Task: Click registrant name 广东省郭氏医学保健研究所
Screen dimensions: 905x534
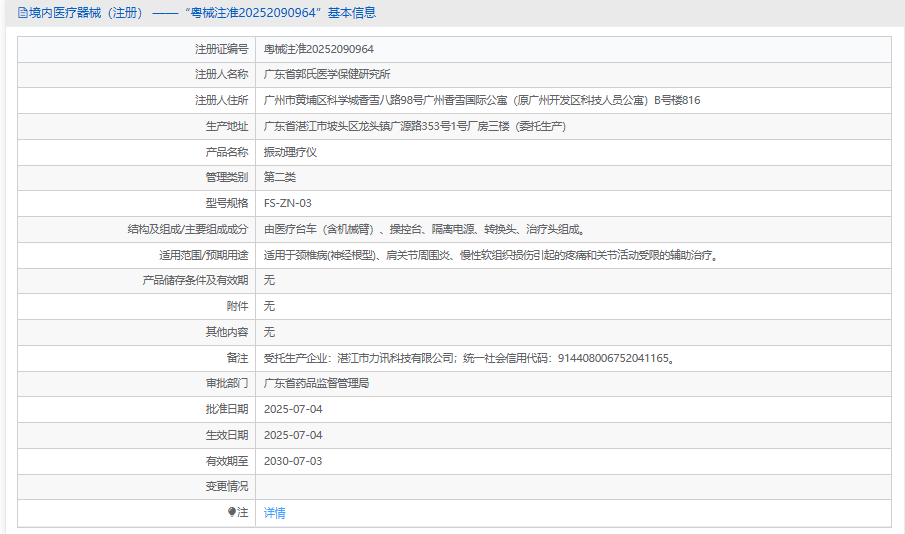Action: [x=326, y=75]
